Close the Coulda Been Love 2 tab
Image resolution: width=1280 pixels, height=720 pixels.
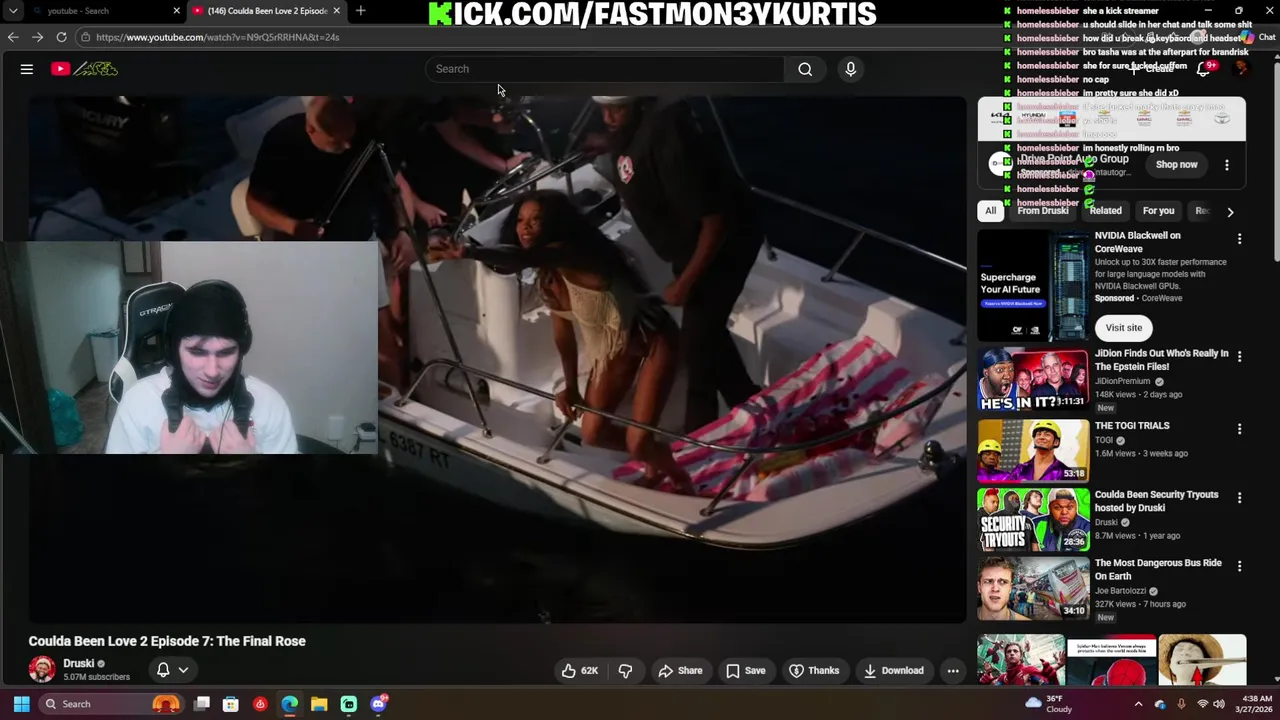point(337,11)
